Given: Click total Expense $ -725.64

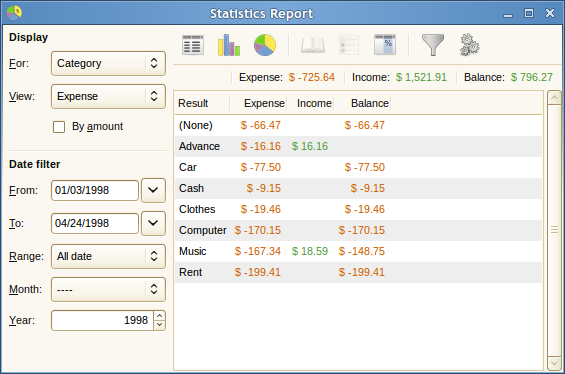Looking at the screenshot, I should (312, 77).
